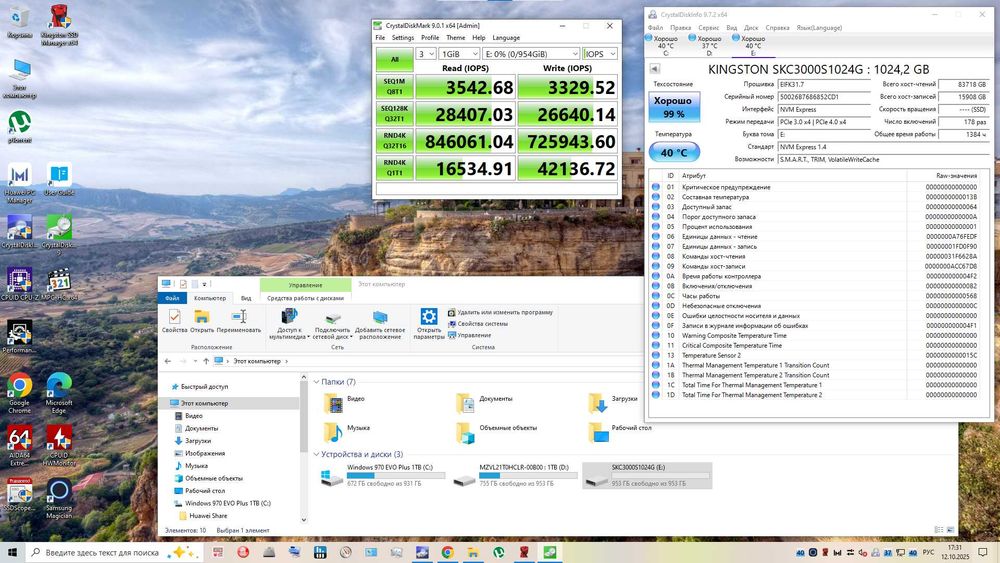Run SEQ1M Q8T1 test button
Viewport: 1000px width, 563px height.
(x=395, y=87)
